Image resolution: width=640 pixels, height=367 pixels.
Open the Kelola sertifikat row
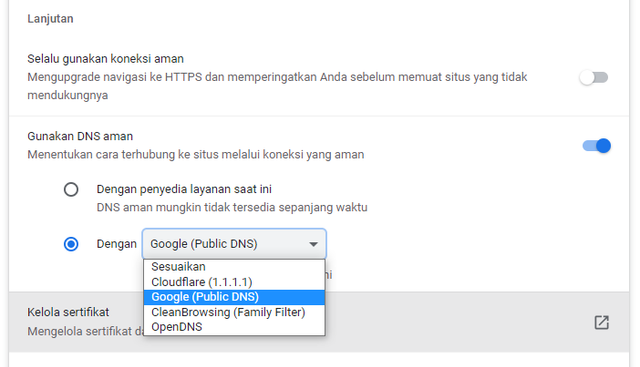pyautogui.click(x=319, y=322)
